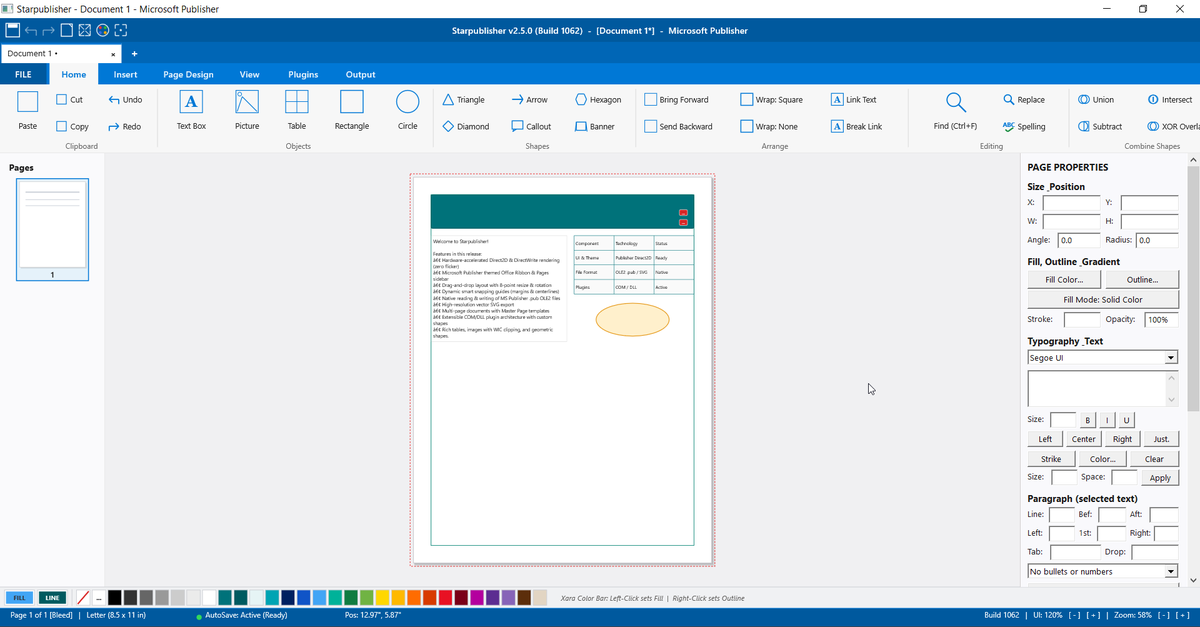Screen dimensions: 1200x627
Task: Open the color palette circle icon
Action: click(102, 30)
